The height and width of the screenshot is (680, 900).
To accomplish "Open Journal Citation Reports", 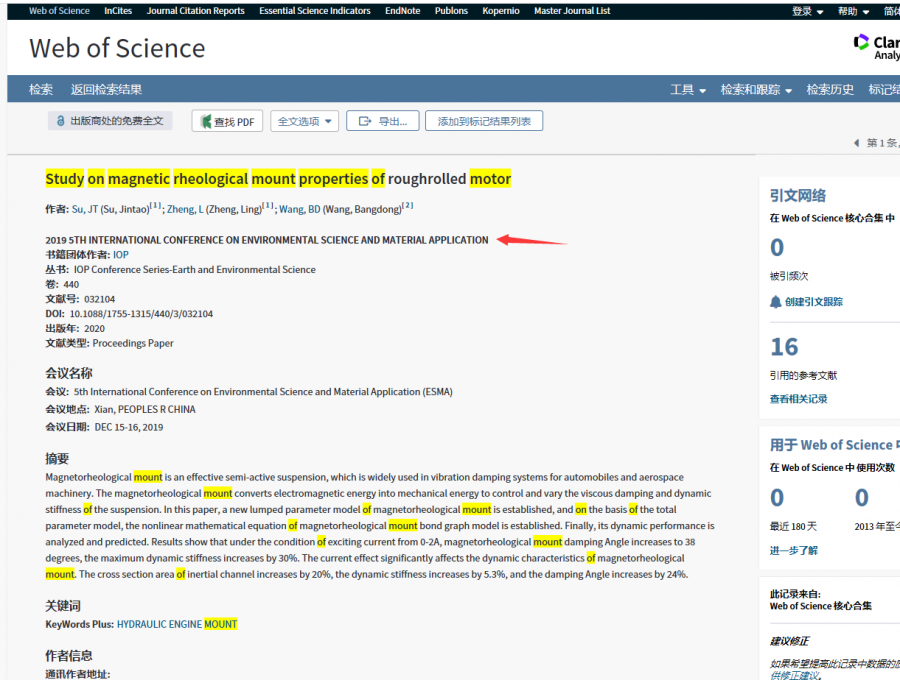I will (195, 11).
